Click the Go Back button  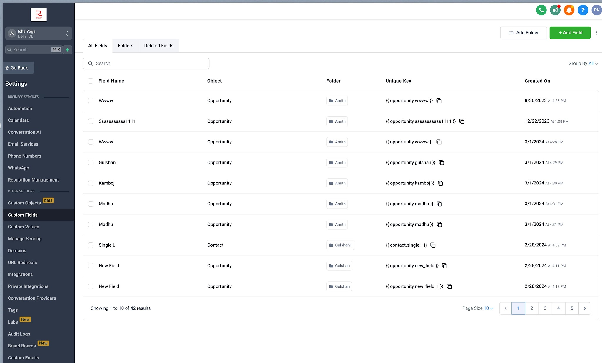coord(19,68)
